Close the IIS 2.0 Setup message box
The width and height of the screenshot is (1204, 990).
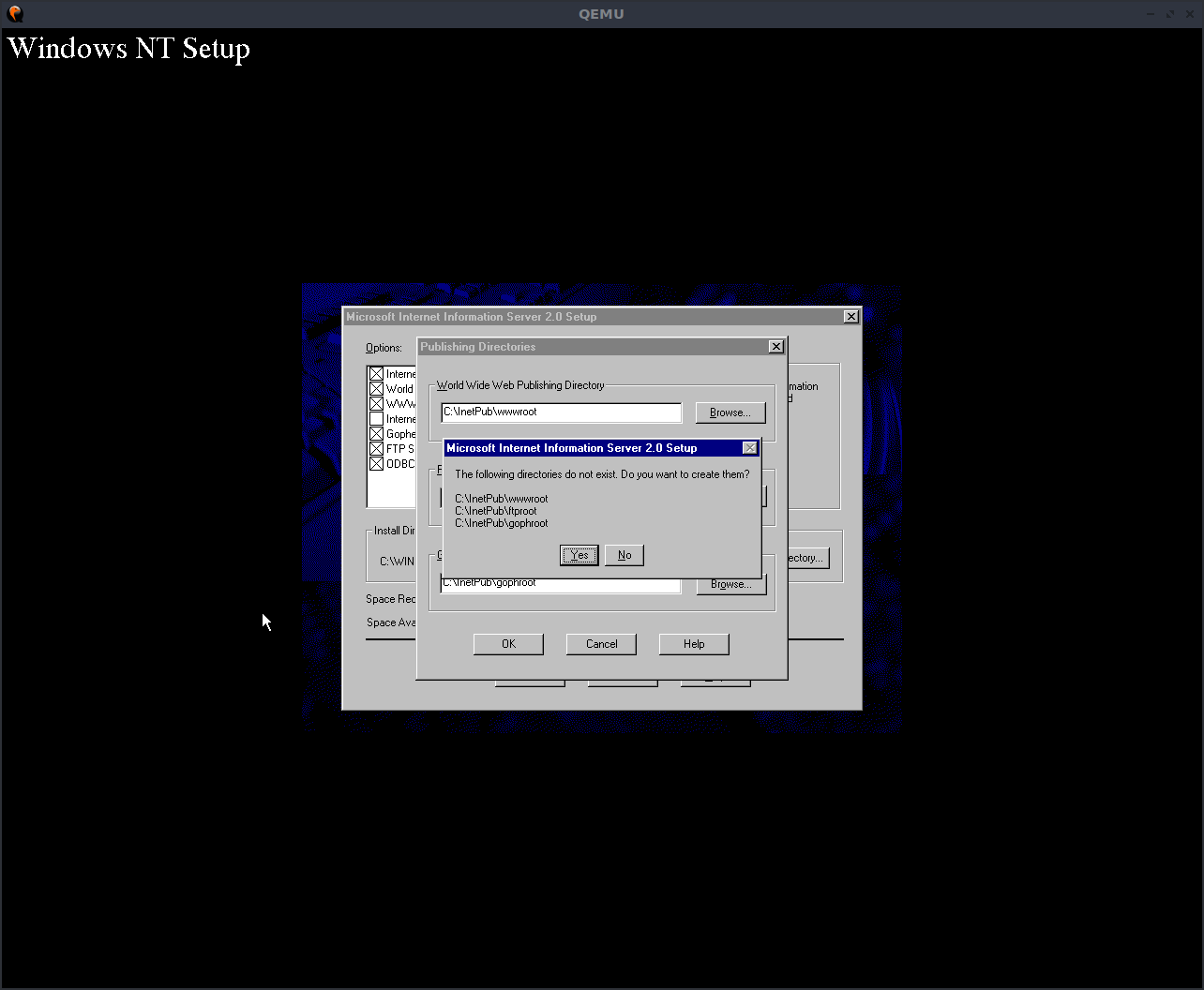click(749, 448)
